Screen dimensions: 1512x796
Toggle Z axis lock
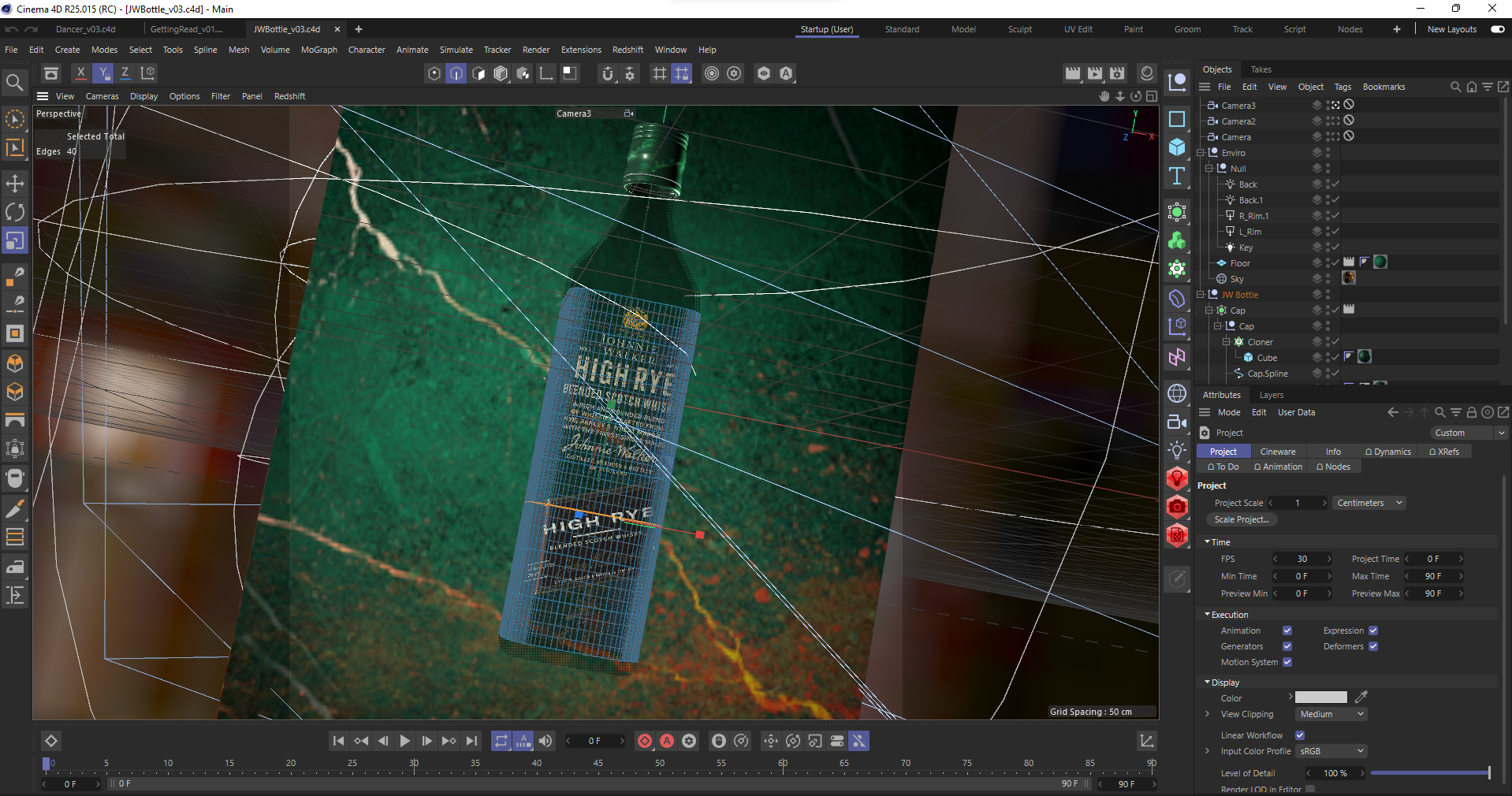125,73
